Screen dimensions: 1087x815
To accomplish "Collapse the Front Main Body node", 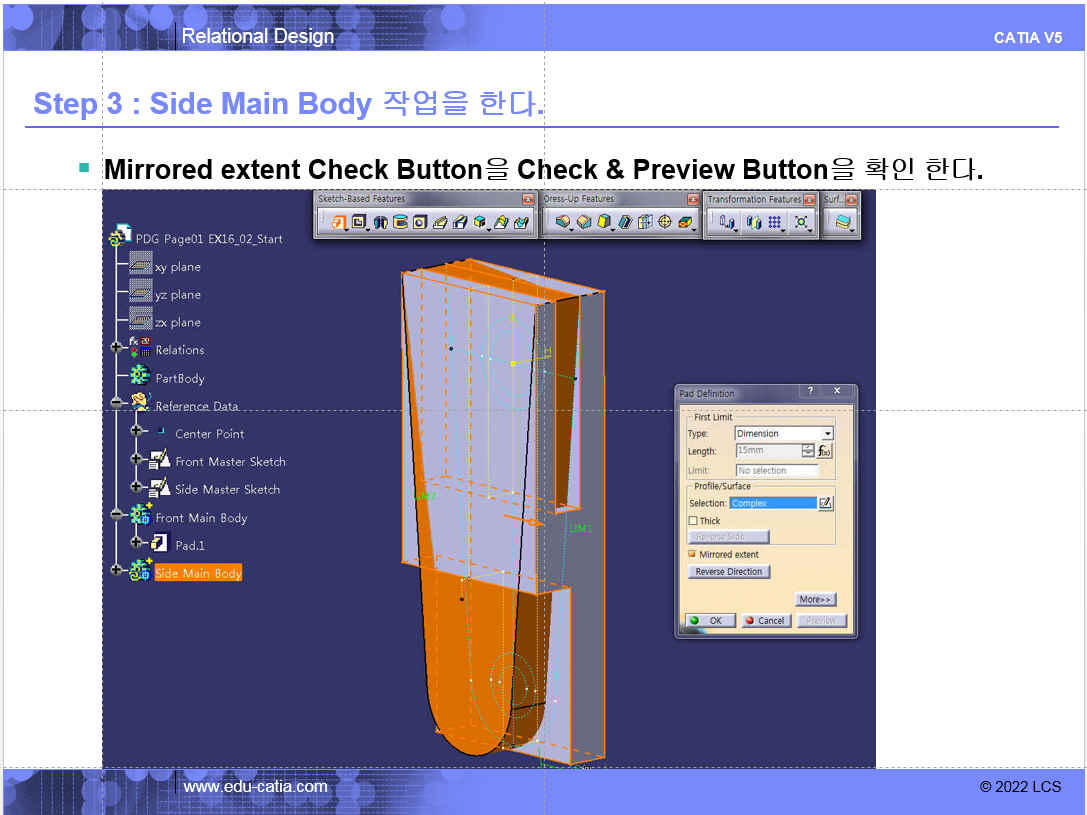I will [116, 514].
